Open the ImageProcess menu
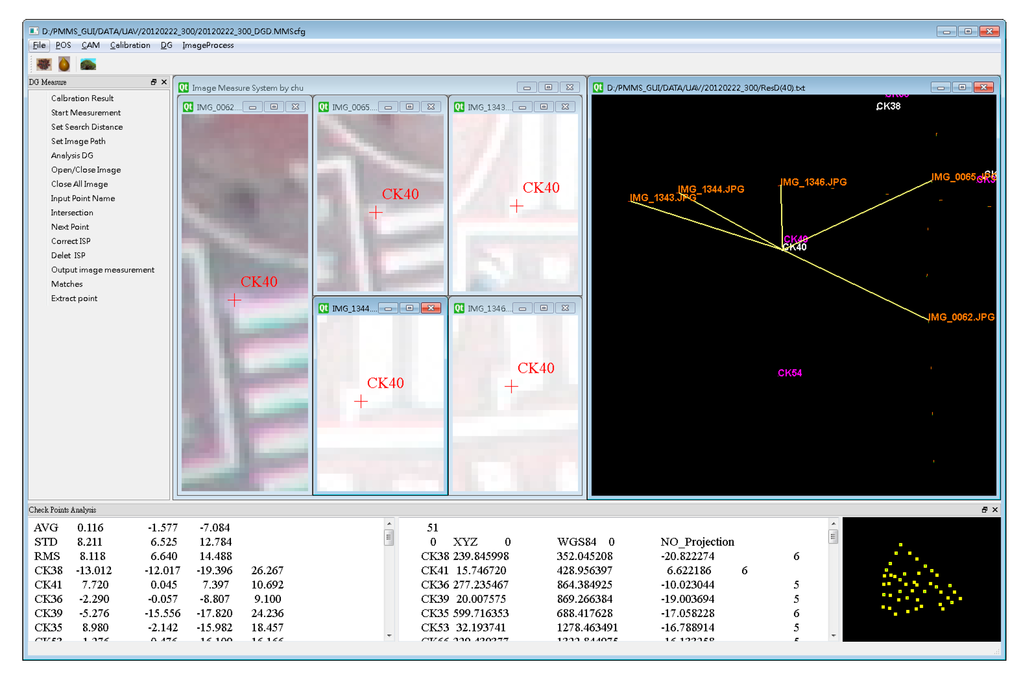 [208, 45]
